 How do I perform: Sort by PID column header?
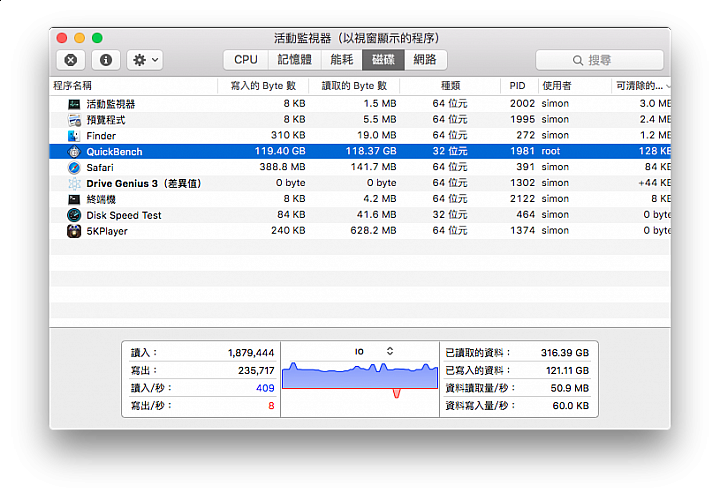coord(517,86)
